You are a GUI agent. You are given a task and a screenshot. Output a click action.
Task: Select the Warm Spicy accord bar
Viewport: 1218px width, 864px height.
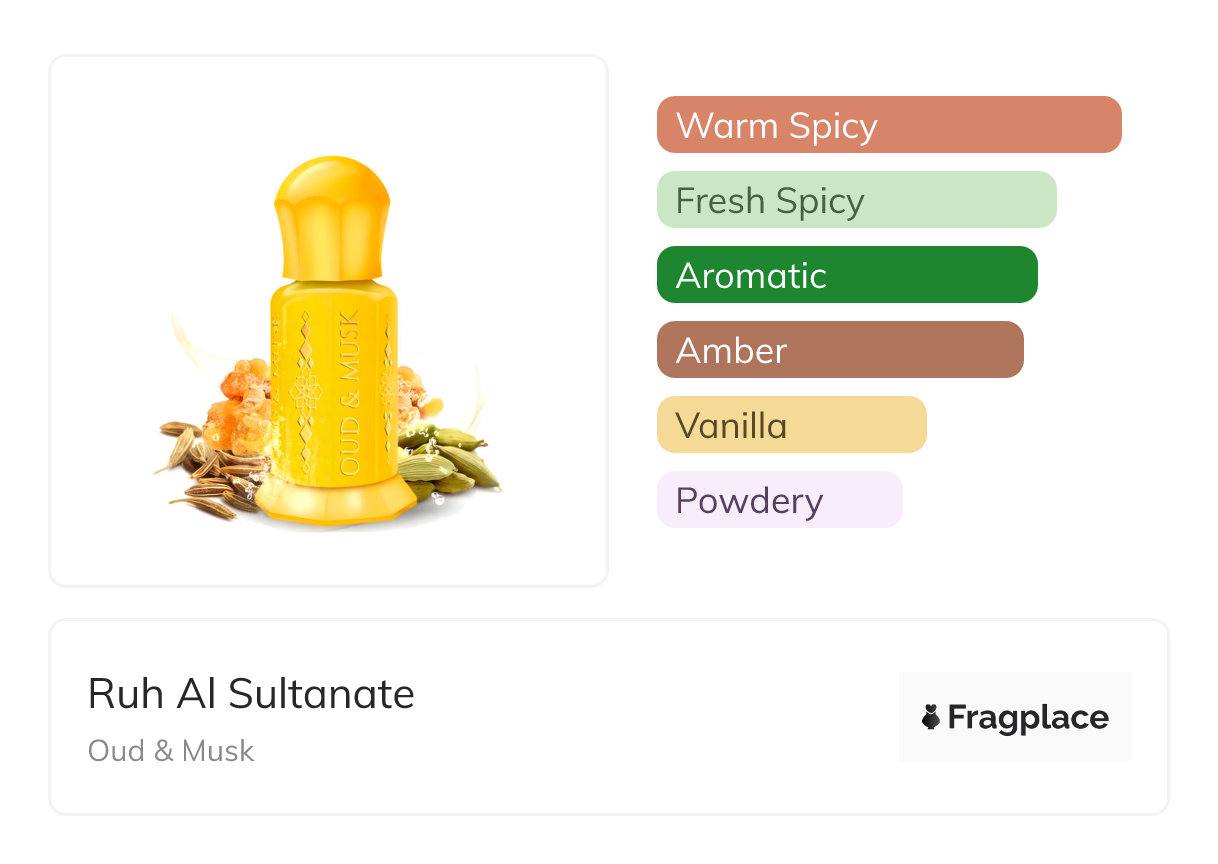(x=888, y=125)
